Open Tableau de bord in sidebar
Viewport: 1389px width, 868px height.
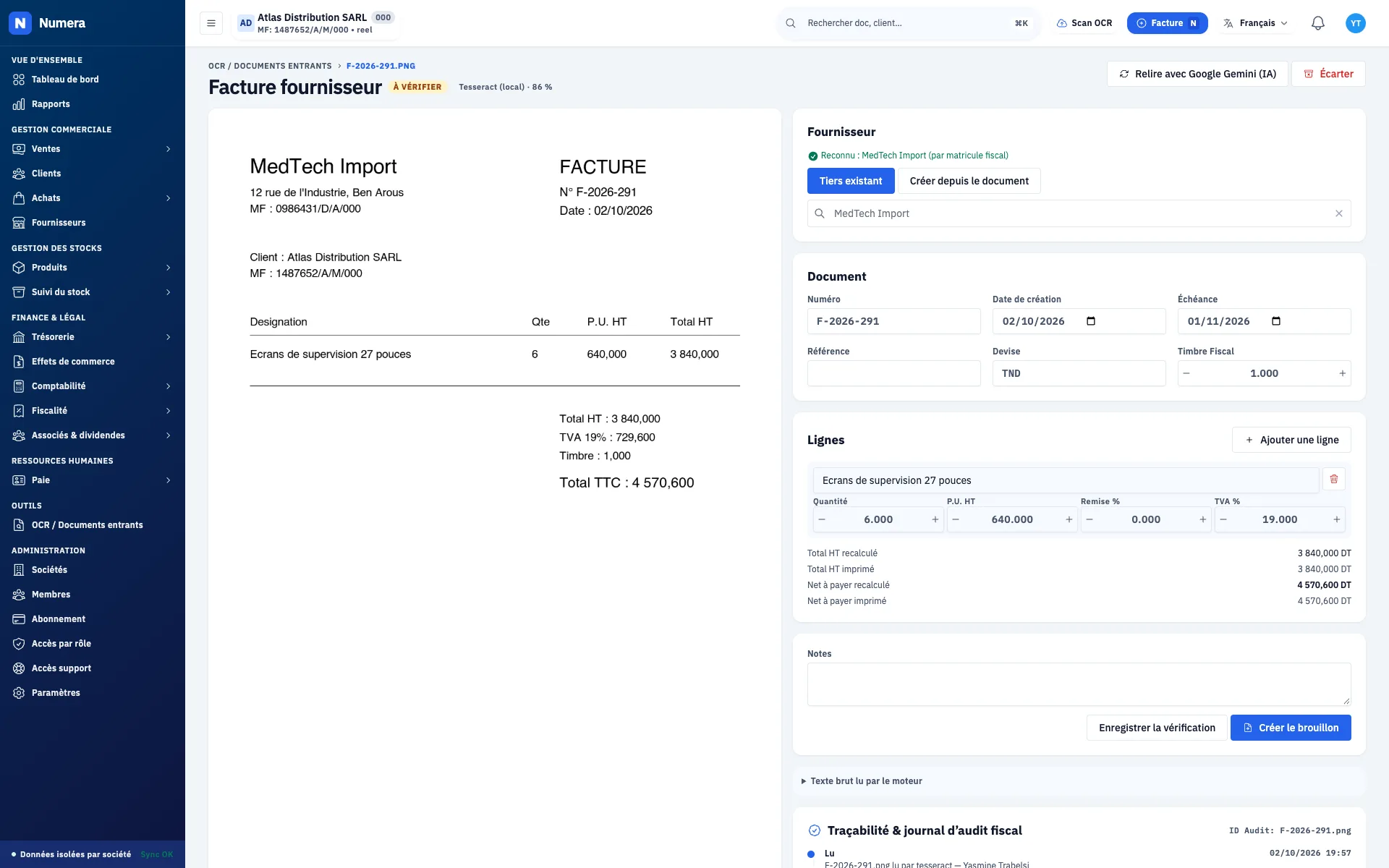(93, 80)
